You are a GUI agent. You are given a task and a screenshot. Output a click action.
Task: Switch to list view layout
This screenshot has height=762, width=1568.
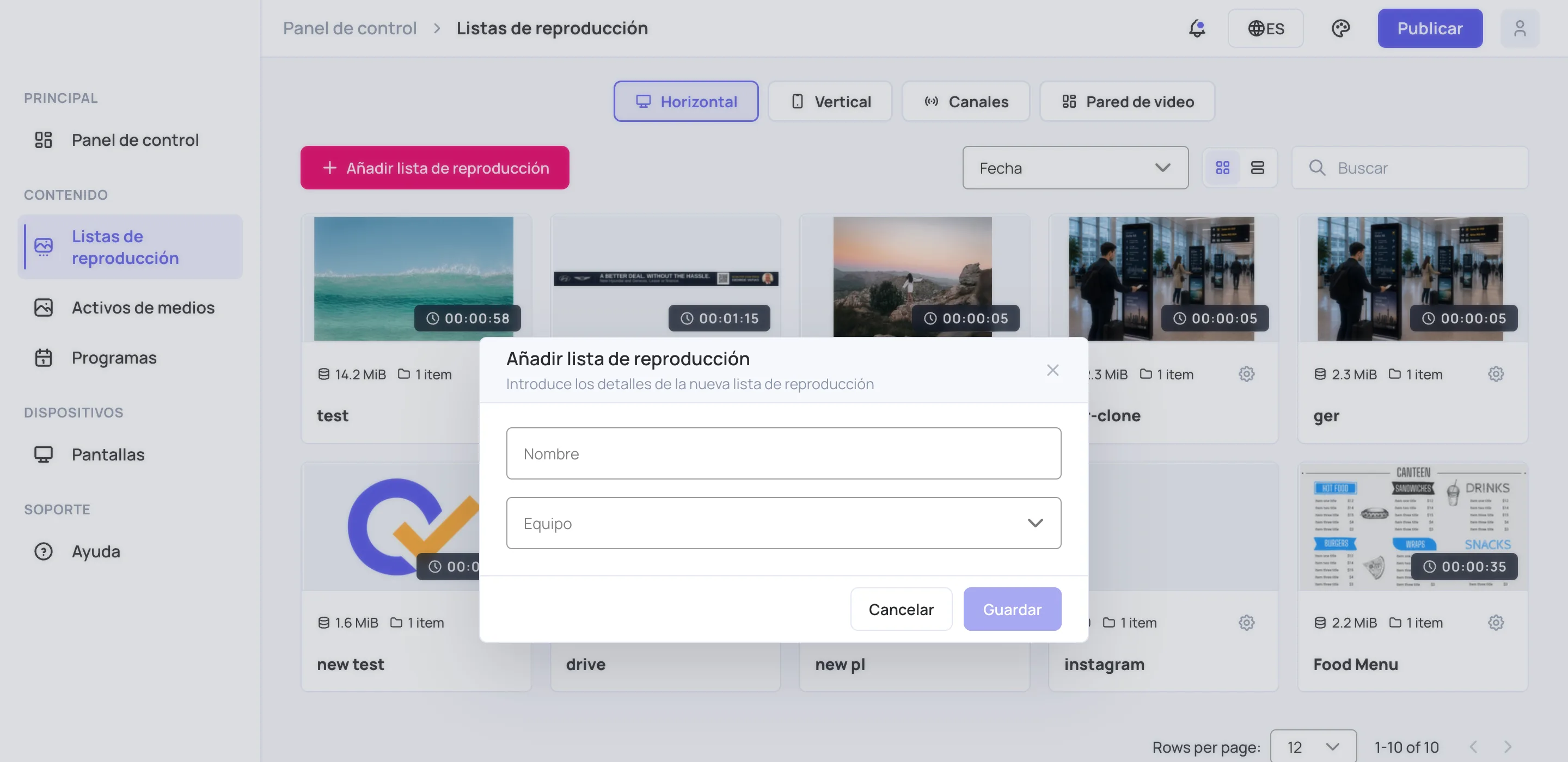[x=1257, y=168]
